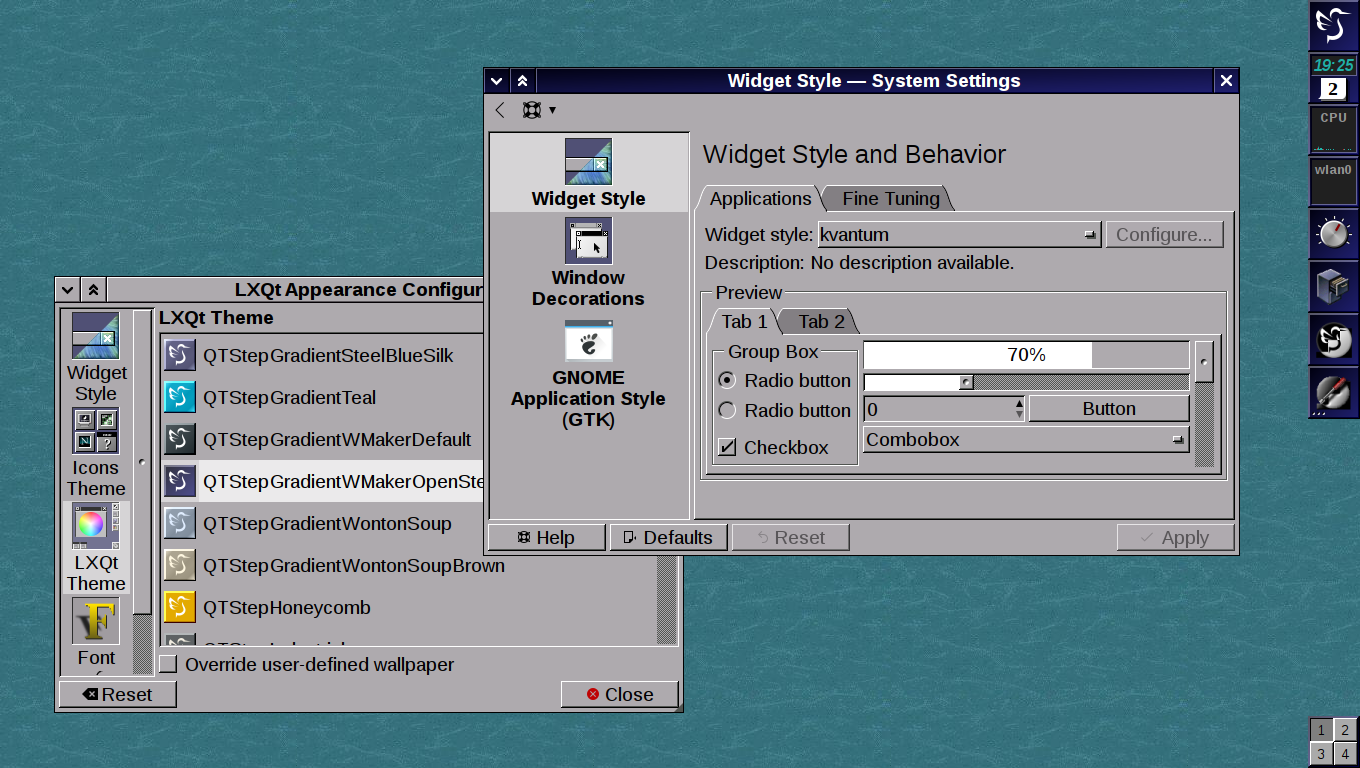Open the Widget style kvantum dropdown

pyautogui.click(x=959, y=235)
